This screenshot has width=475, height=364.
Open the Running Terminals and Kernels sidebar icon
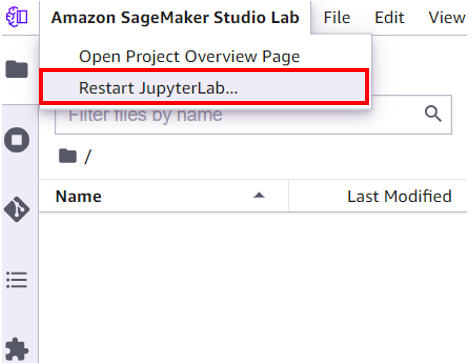coord(17,140)
